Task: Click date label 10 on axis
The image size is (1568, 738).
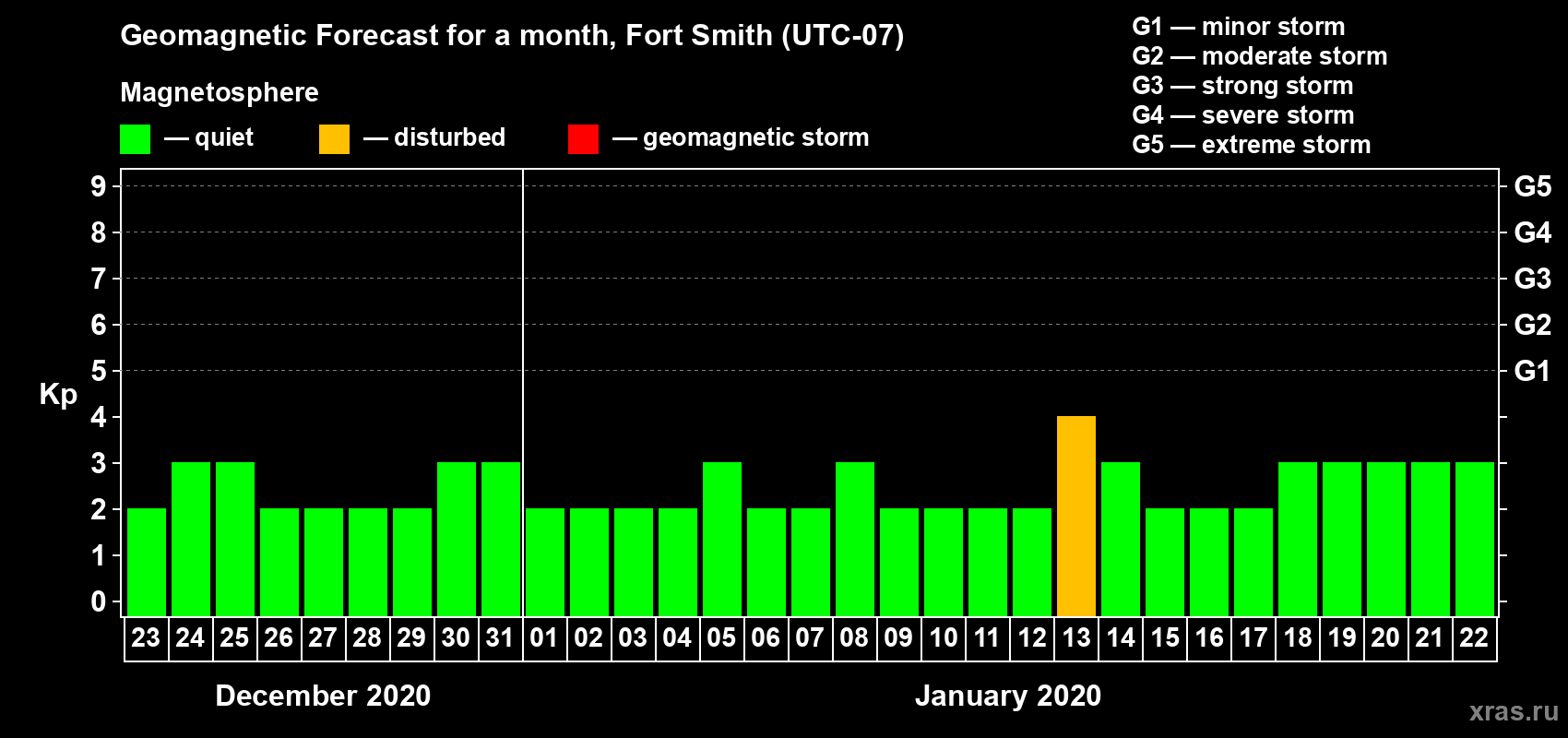Action: [944, 637]
